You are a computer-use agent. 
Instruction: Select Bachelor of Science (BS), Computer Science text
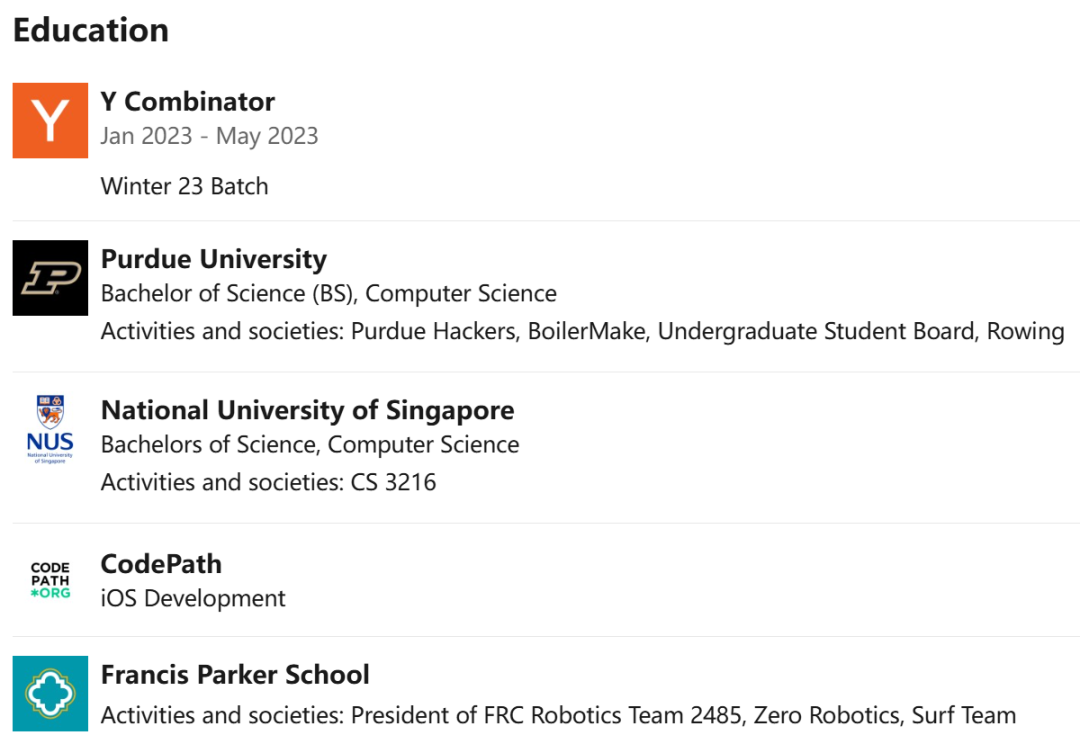[329, 293]
